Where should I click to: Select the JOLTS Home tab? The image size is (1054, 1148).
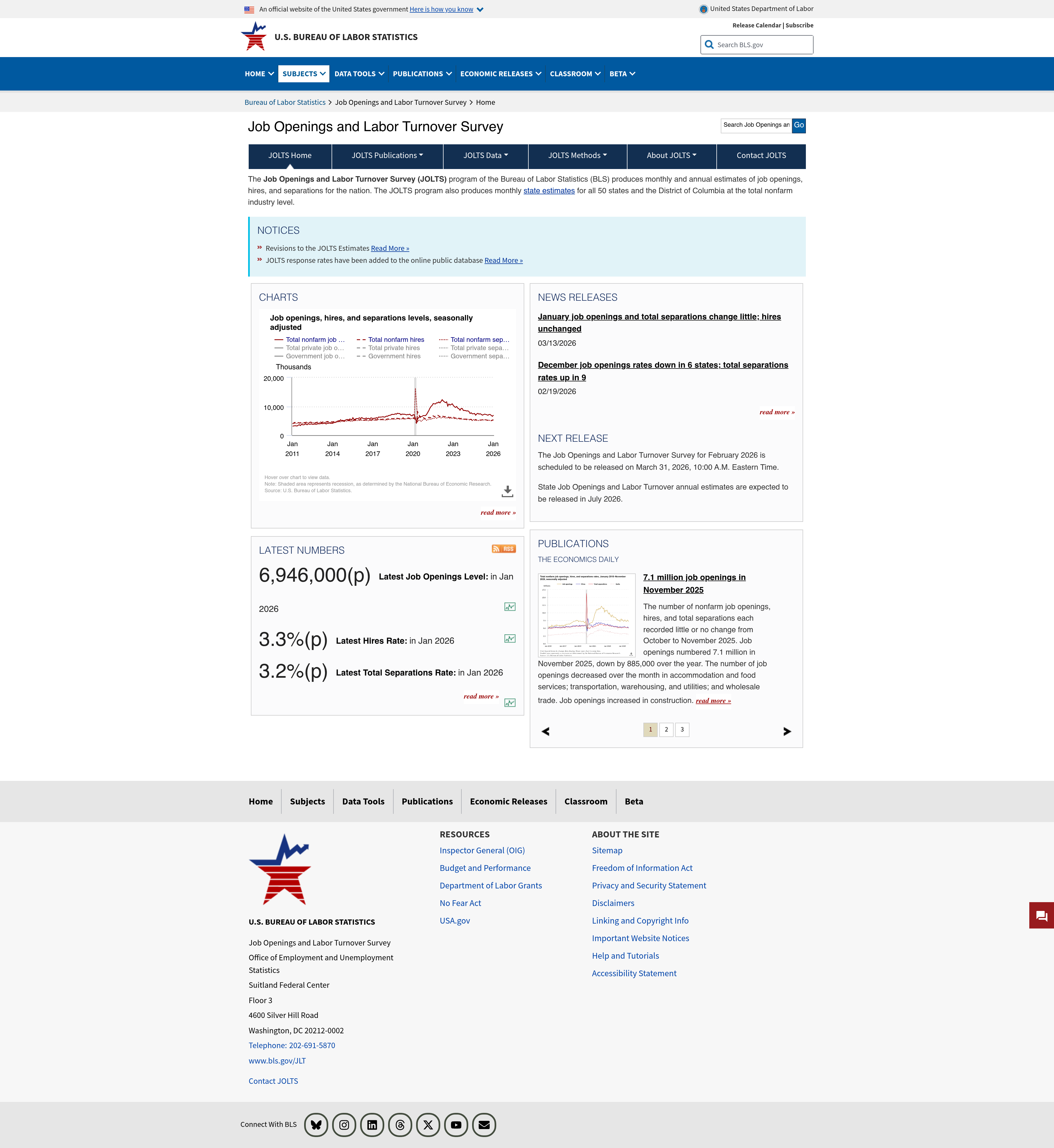pyautogui.click(x=290, y=156)
